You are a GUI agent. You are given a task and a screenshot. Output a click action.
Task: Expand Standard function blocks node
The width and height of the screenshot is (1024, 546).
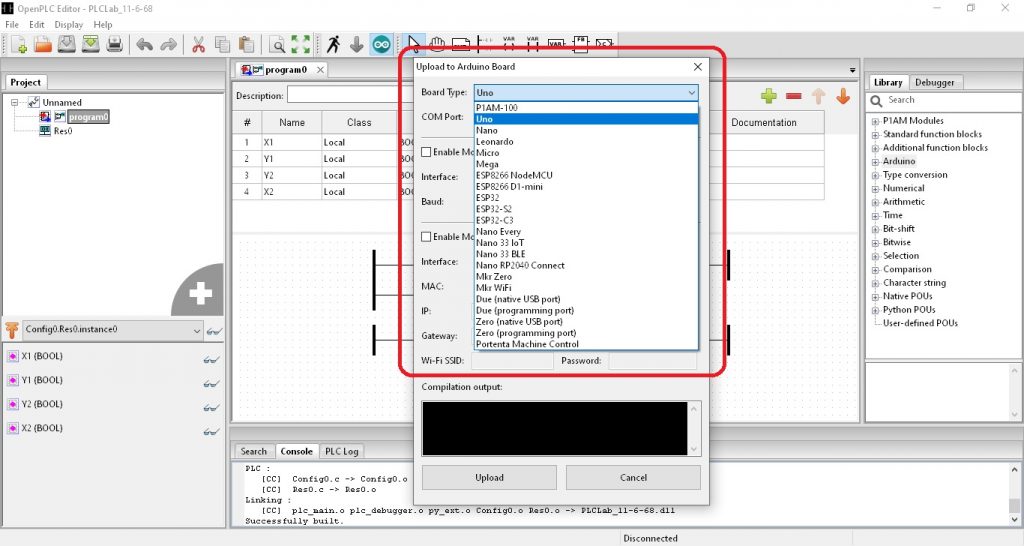875,135
